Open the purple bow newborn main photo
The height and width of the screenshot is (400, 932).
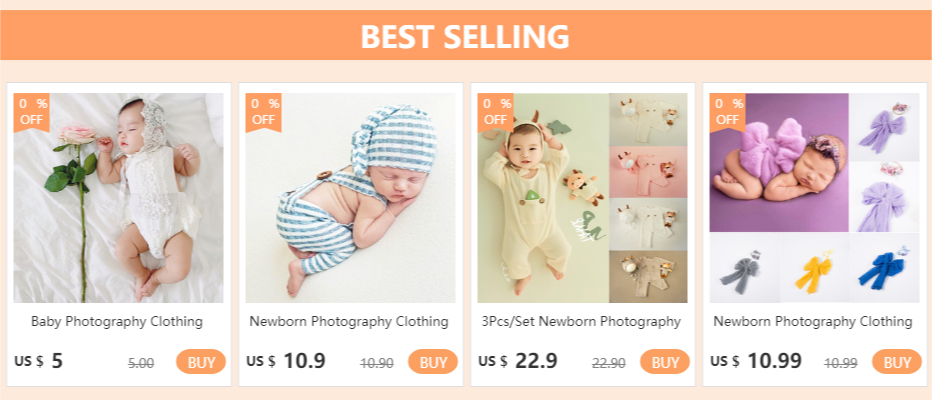(779, 162)
